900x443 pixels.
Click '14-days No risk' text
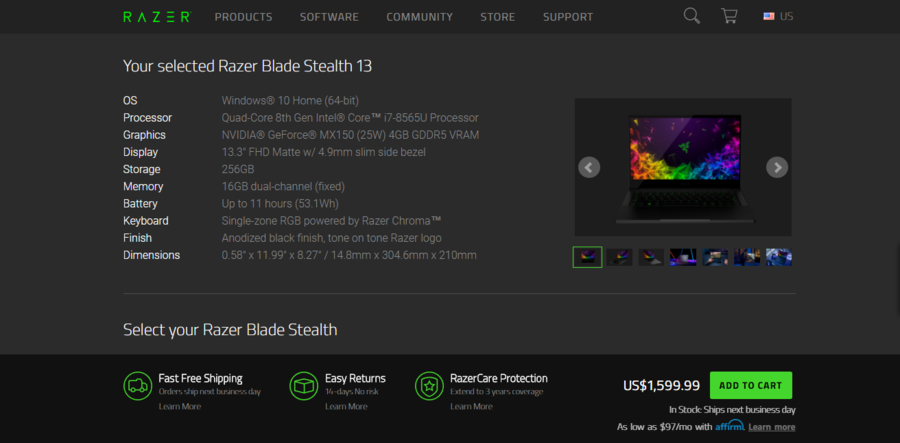[x=352, y=392]
